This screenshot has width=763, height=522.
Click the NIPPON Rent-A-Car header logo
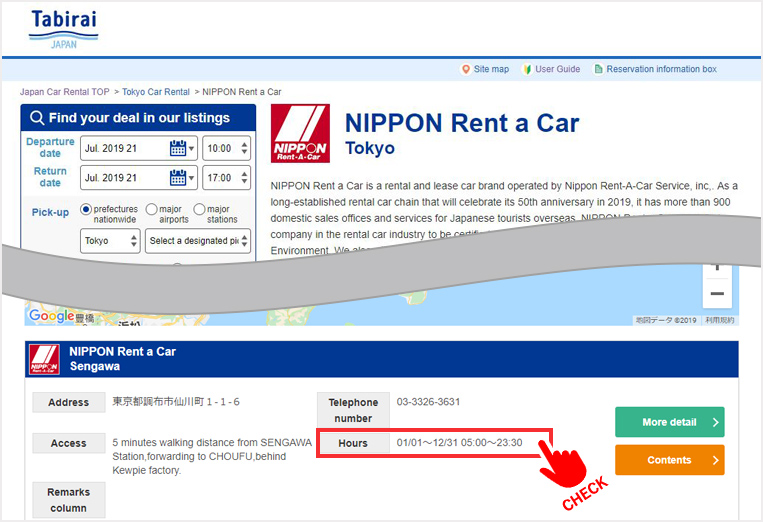pos(300,134)
